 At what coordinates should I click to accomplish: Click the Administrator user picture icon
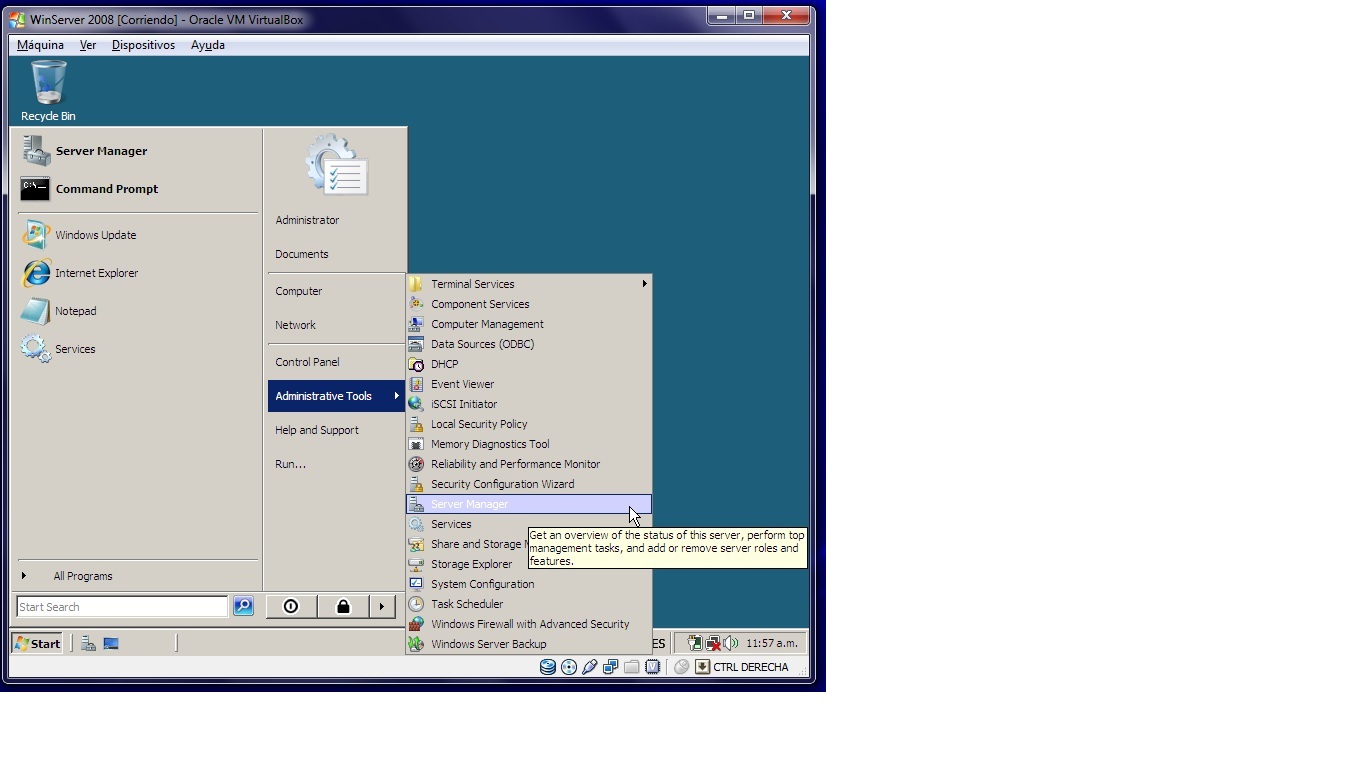337,165
